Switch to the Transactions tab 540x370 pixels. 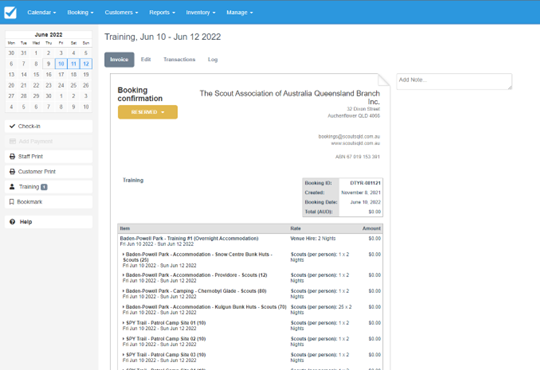click(x=179, y=60)
